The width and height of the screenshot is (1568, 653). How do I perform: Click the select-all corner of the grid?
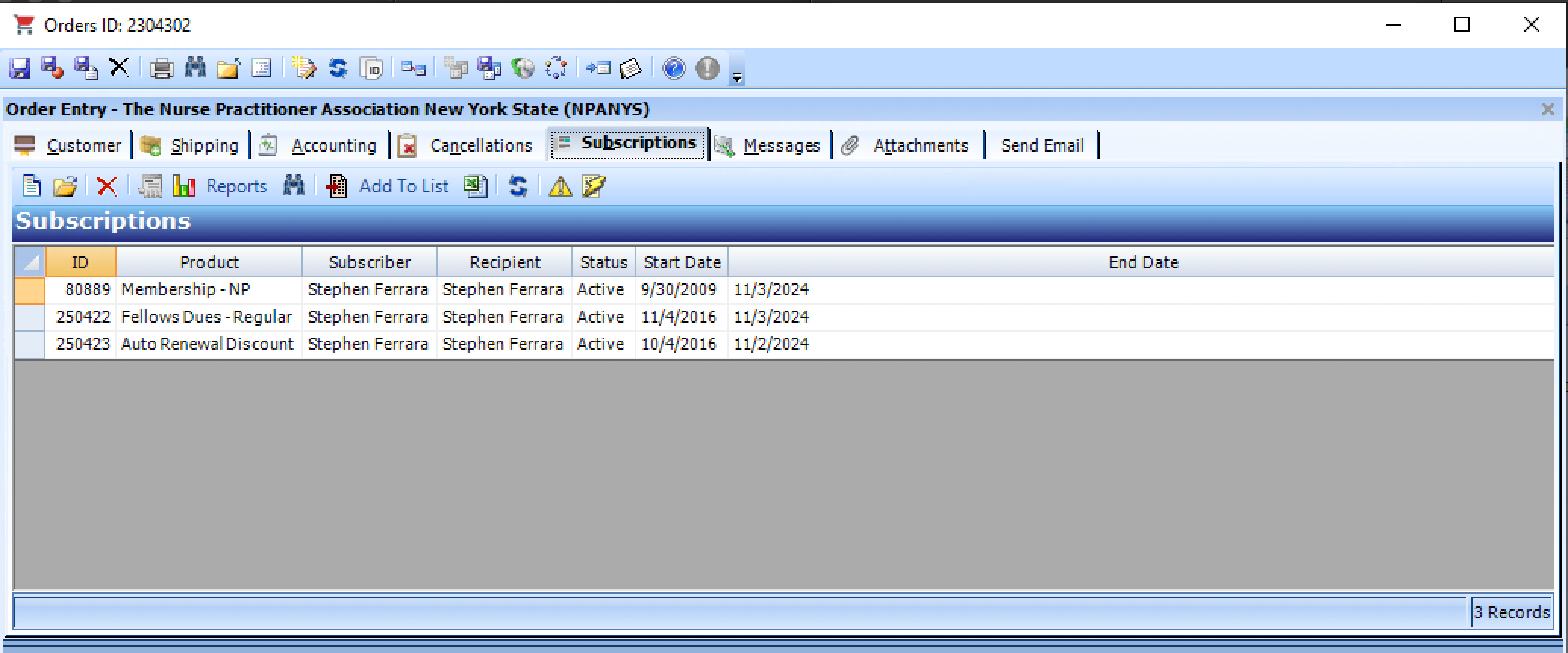pos(30,262)
